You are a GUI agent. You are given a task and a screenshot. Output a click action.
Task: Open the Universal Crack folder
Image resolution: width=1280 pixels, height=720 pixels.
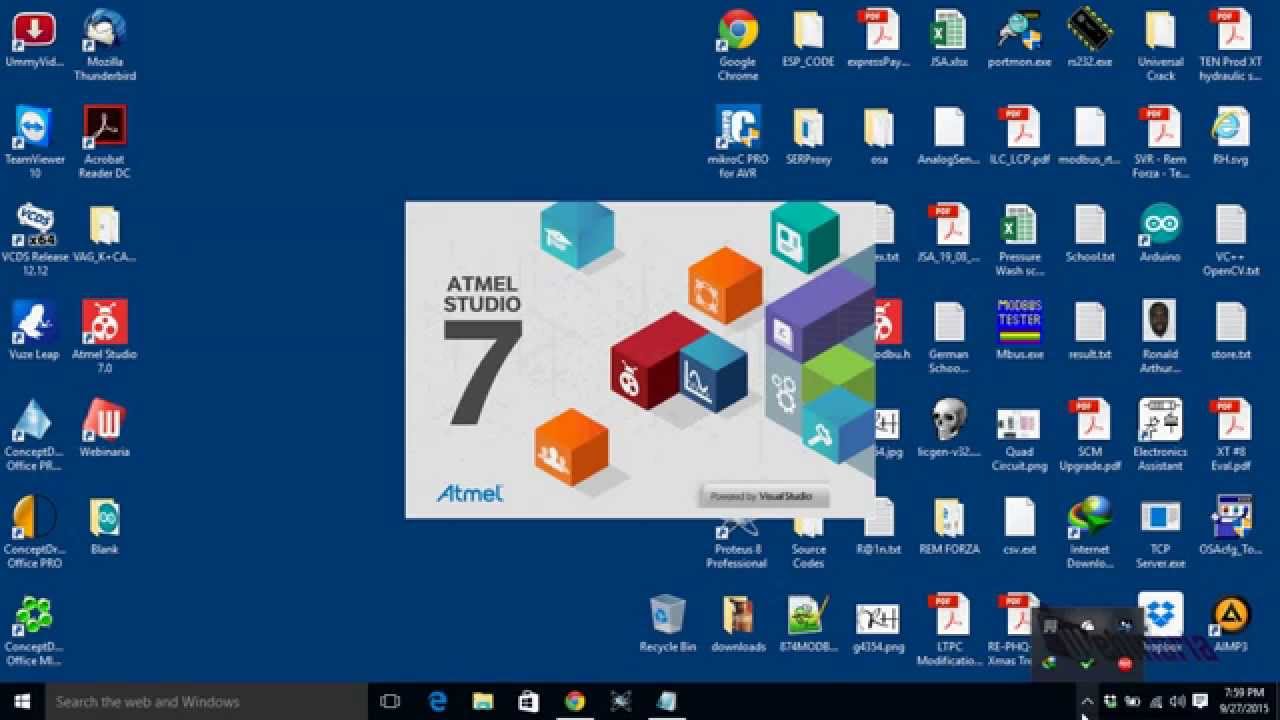tap(1160, 46)
